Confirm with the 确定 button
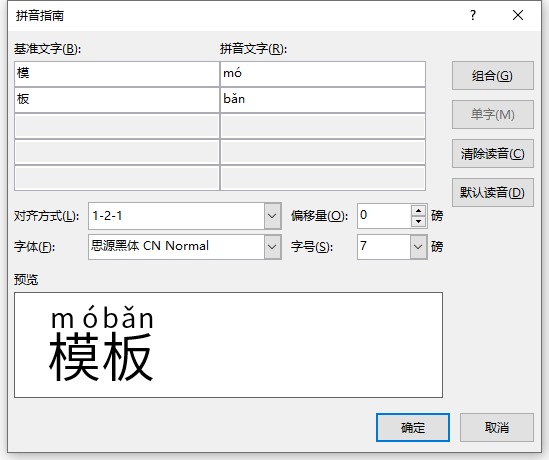This screenshot has height=460, width=549. 413,427
